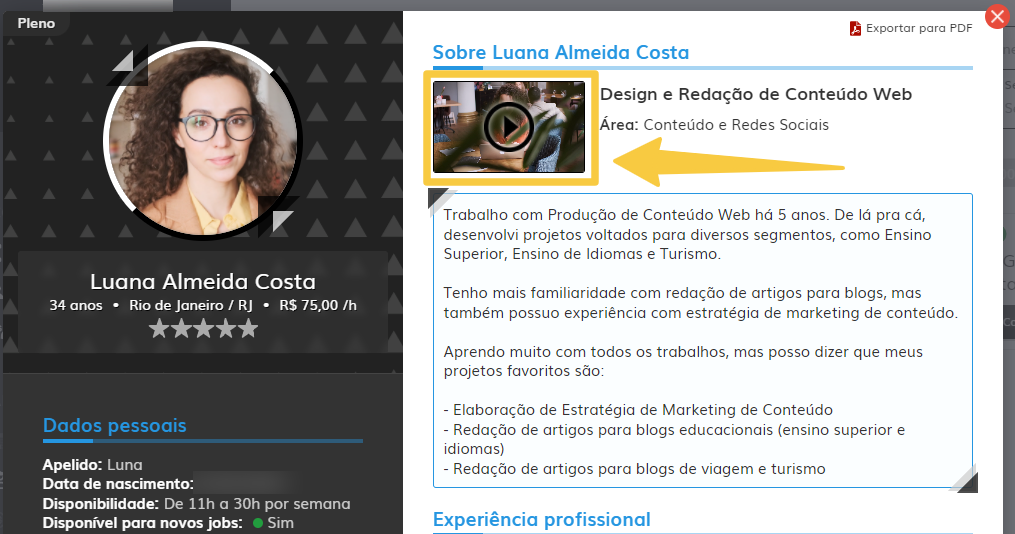Click the Trabalho com Produção de Conteúdo paragraph

tap(687, 234)
